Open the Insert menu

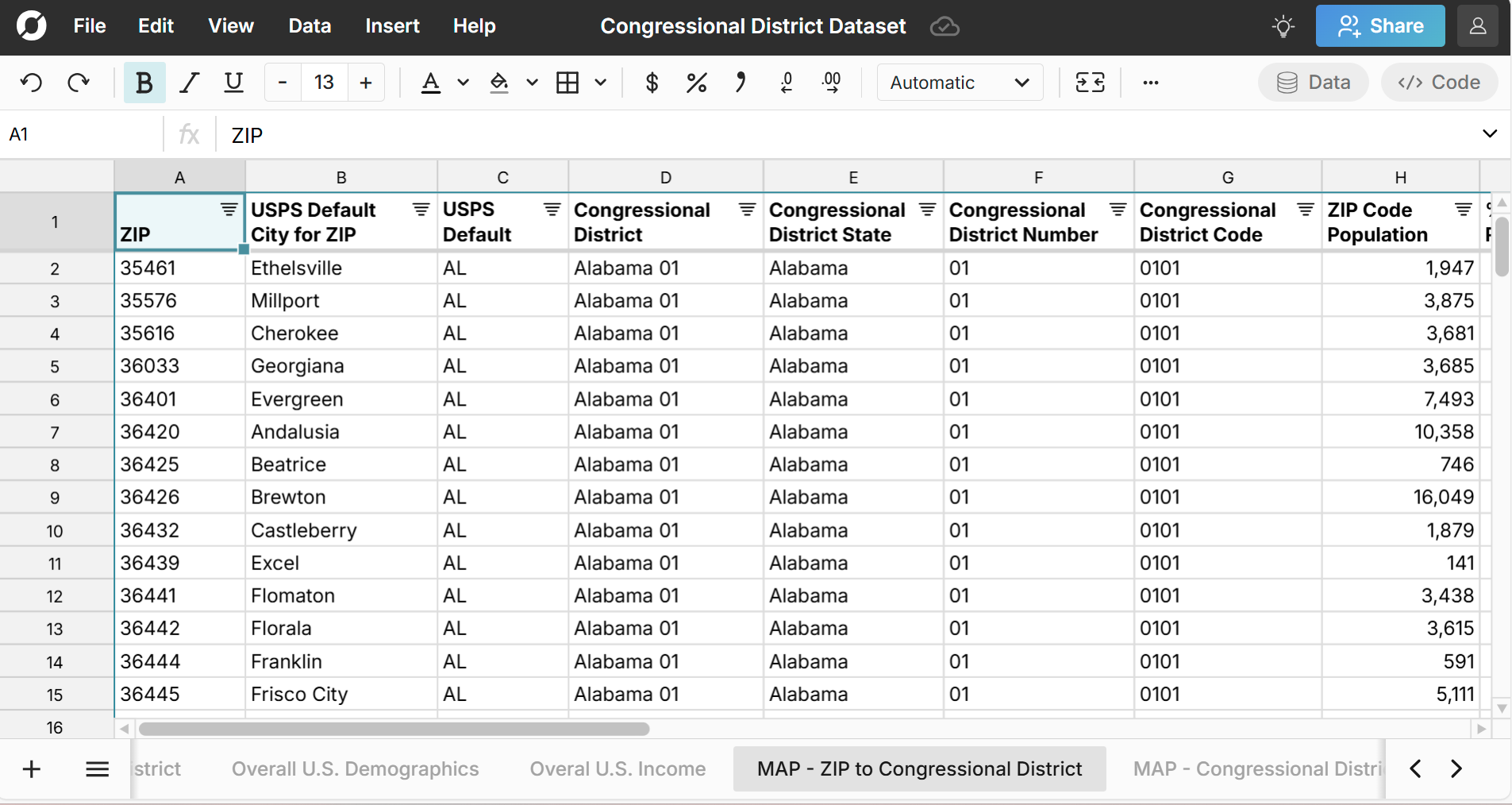pos(392,26)
